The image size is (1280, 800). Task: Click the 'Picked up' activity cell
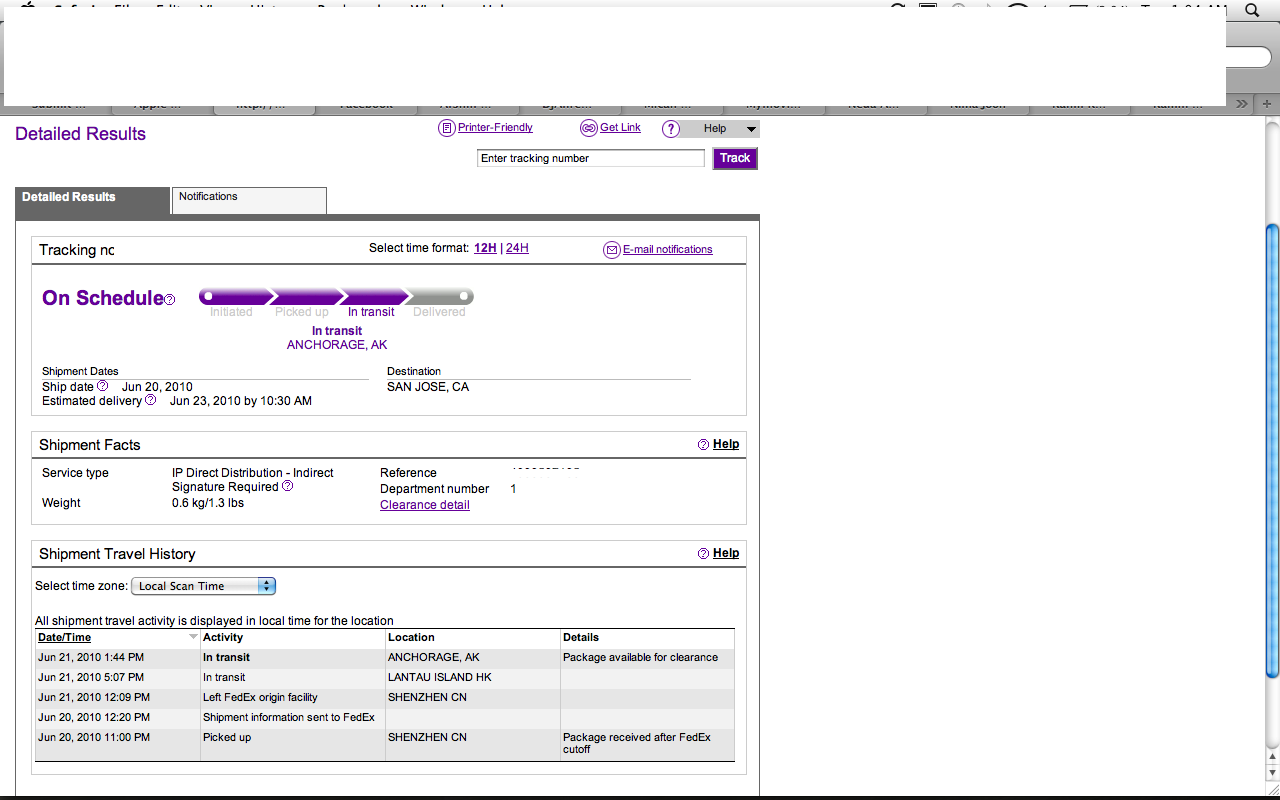[227, 737]
